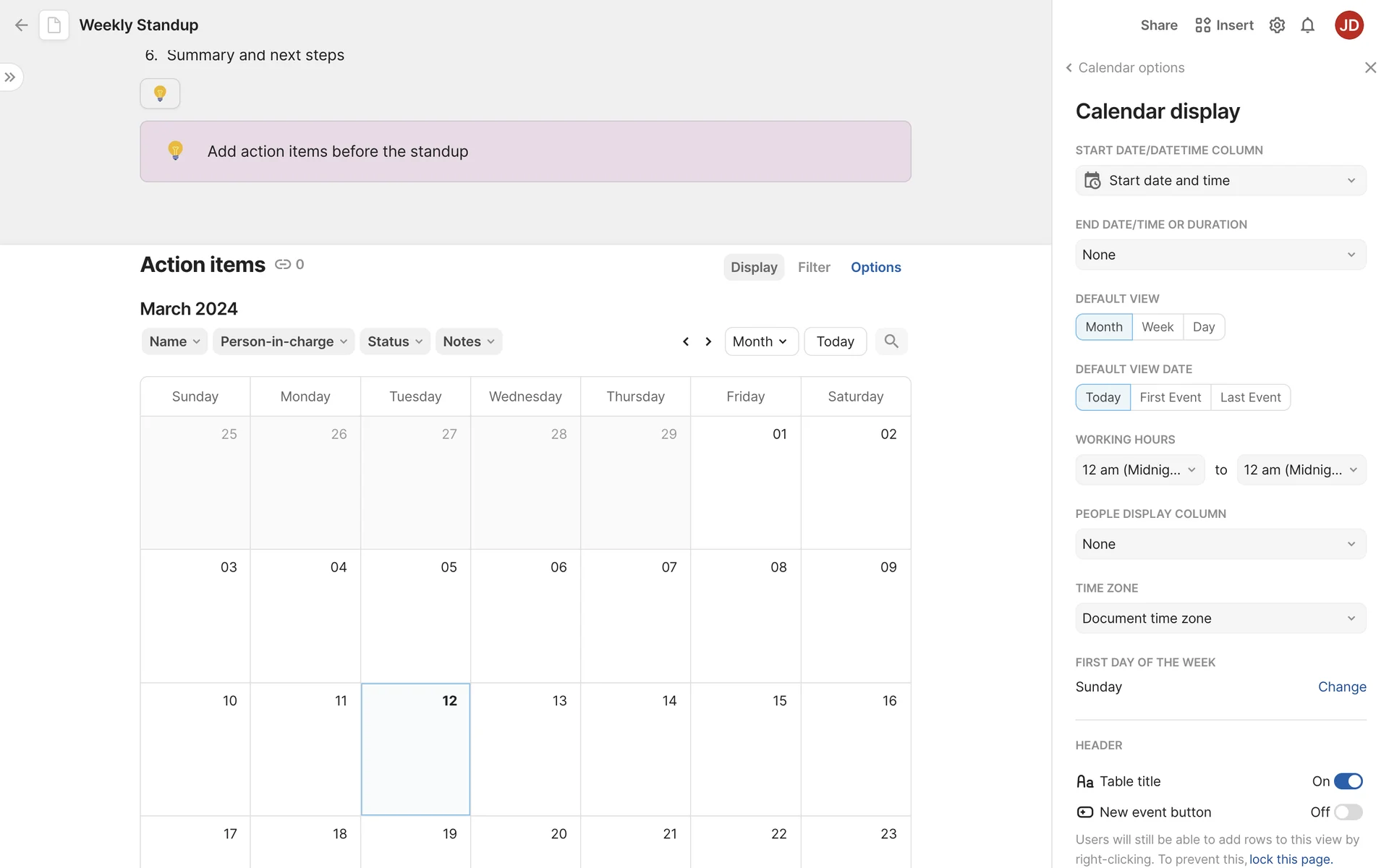Click the back arrow next to document icon

21,25
